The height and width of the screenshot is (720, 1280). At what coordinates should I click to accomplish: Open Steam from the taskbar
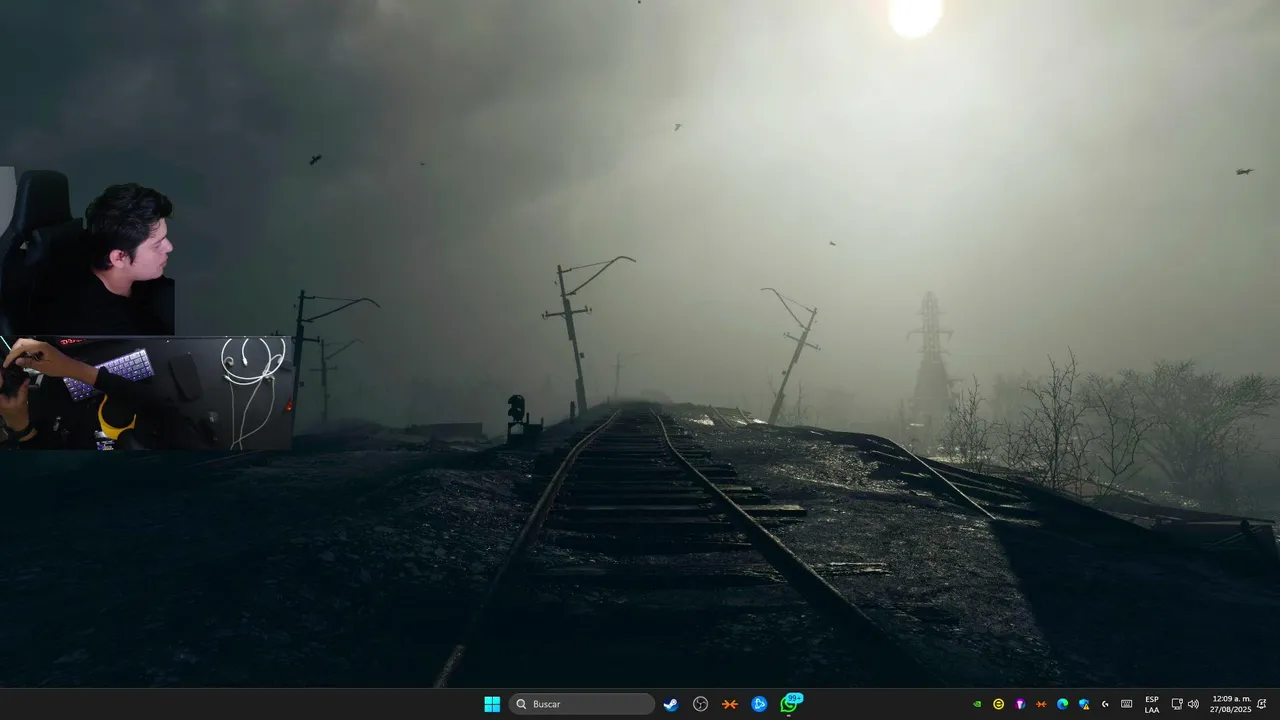click(671, 704)
